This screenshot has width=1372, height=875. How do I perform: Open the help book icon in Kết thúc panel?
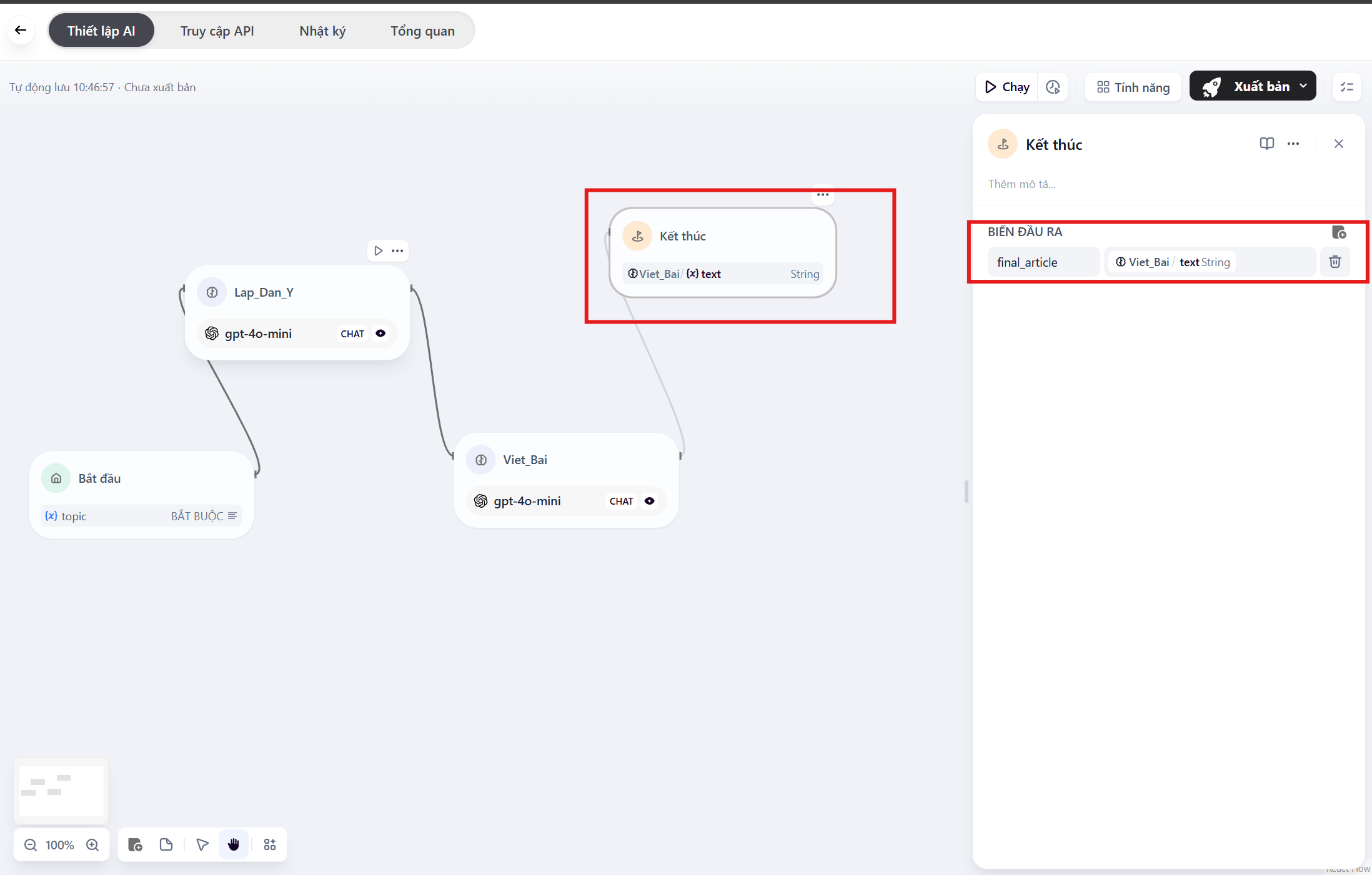pos(1266,144)
